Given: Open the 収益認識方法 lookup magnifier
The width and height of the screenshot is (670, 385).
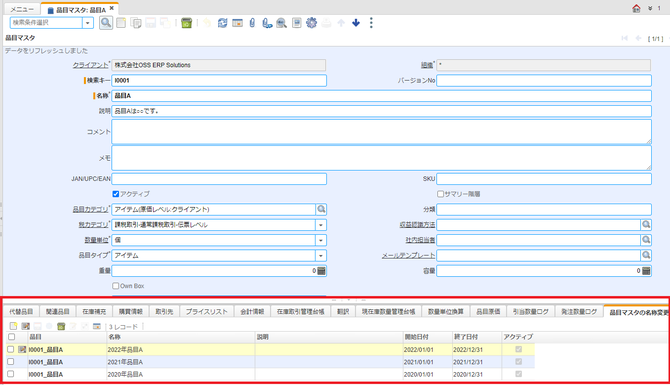Looking at the screenshot, I should (x=646, y=225).
